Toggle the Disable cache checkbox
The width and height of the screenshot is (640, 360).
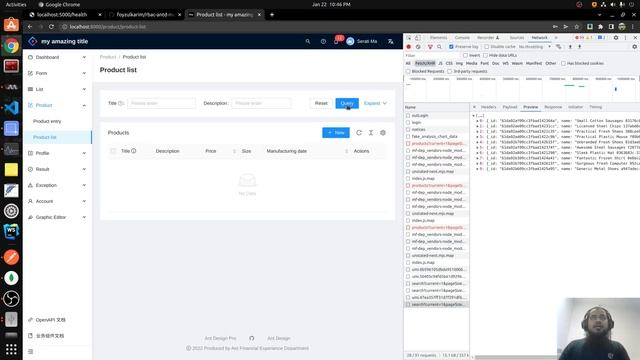click(x=487, y=47)
